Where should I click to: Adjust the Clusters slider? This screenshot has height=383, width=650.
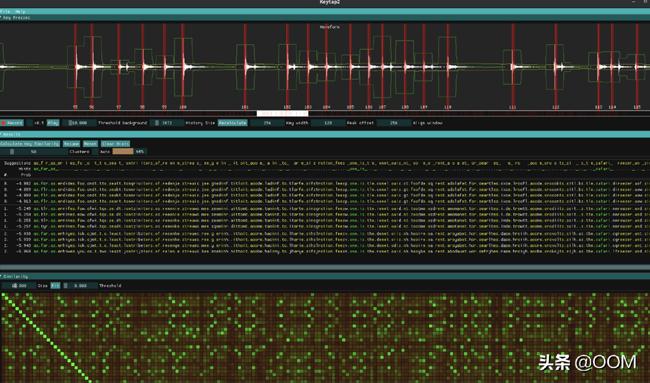34,152
